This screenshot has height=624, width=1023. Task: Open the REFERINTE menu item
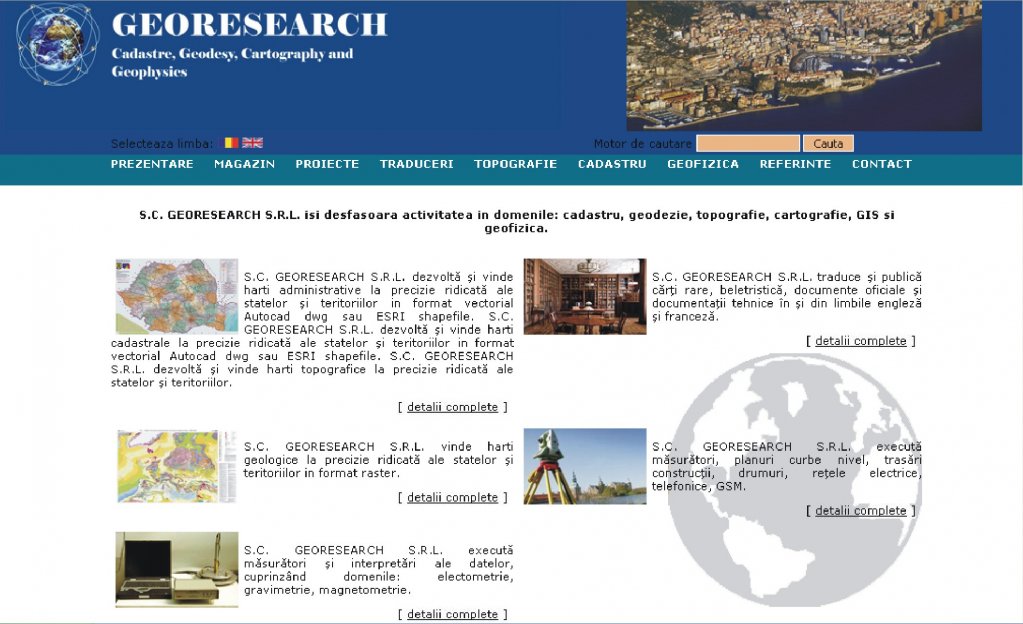point(795,164)
